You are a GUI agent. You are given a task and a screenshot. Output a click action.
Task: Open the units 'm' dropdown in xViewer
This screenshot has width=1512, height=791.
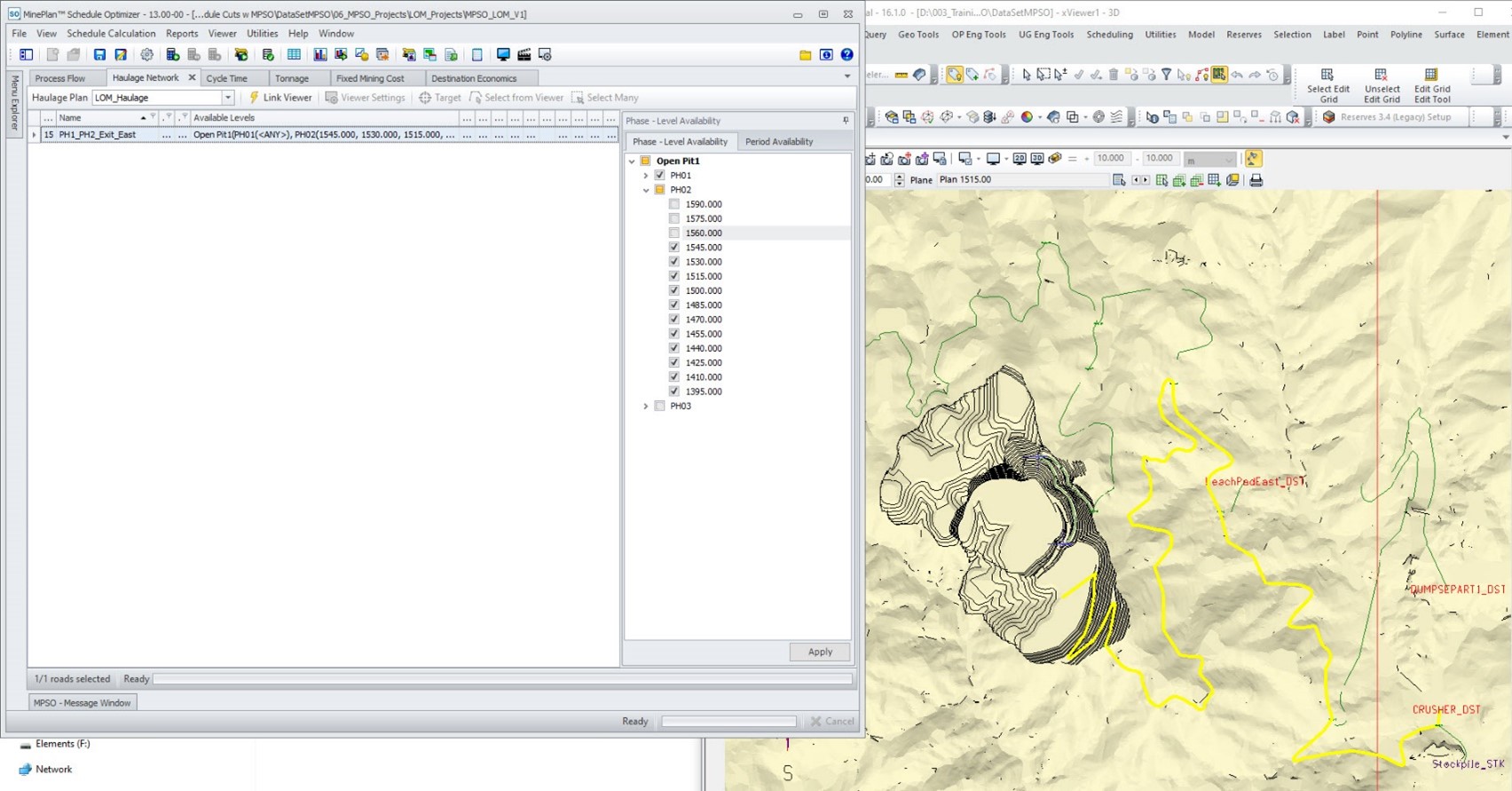click(1229, 160)
